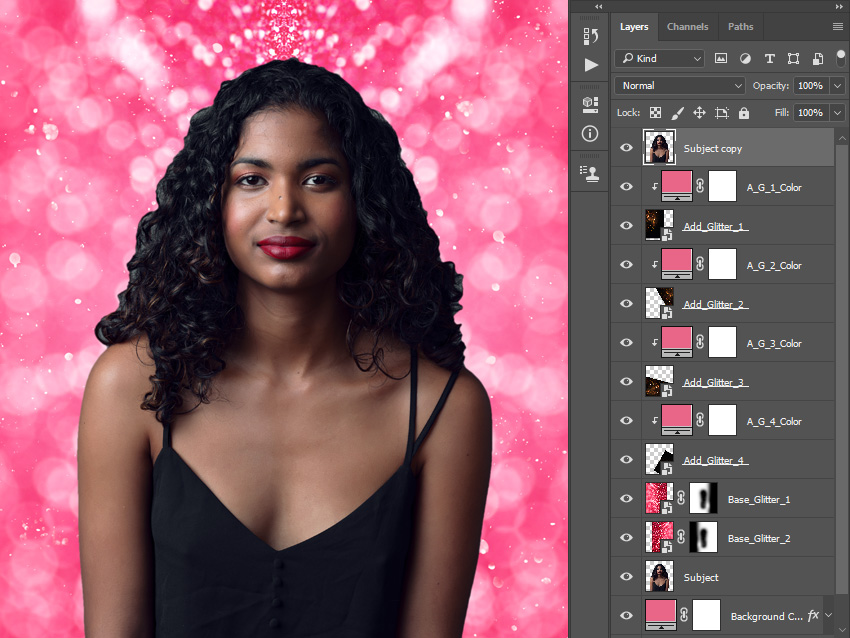This screenshot has width=850, height=638.
Task: Click the A_G_1_Color pink fill swatch
Action: [x=677, y=186]
